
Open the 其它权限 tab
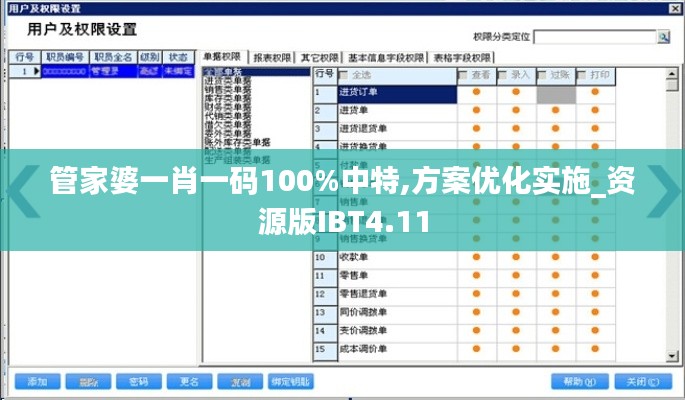pos(319,57)
